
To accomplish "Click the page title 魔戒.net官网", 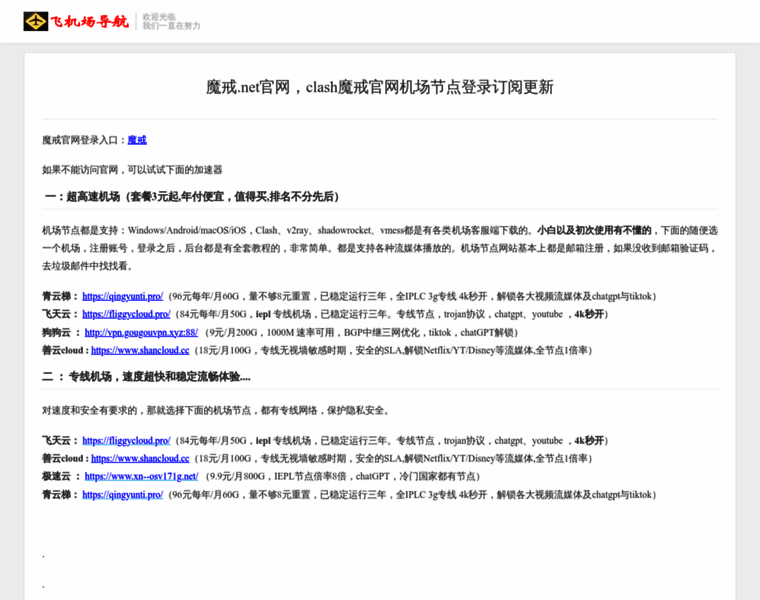I will point(380,87).
